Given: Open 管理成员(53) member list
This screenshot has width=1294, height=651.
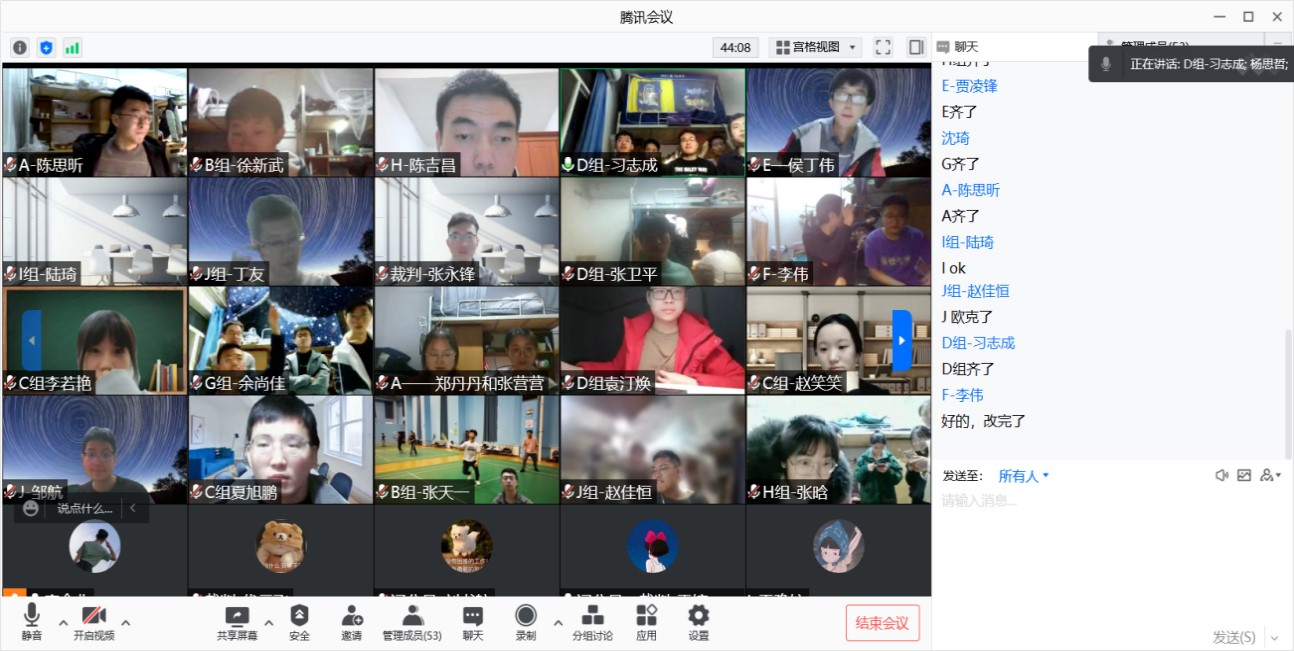Looking at the screenshot, I should [x=412, y=622].
